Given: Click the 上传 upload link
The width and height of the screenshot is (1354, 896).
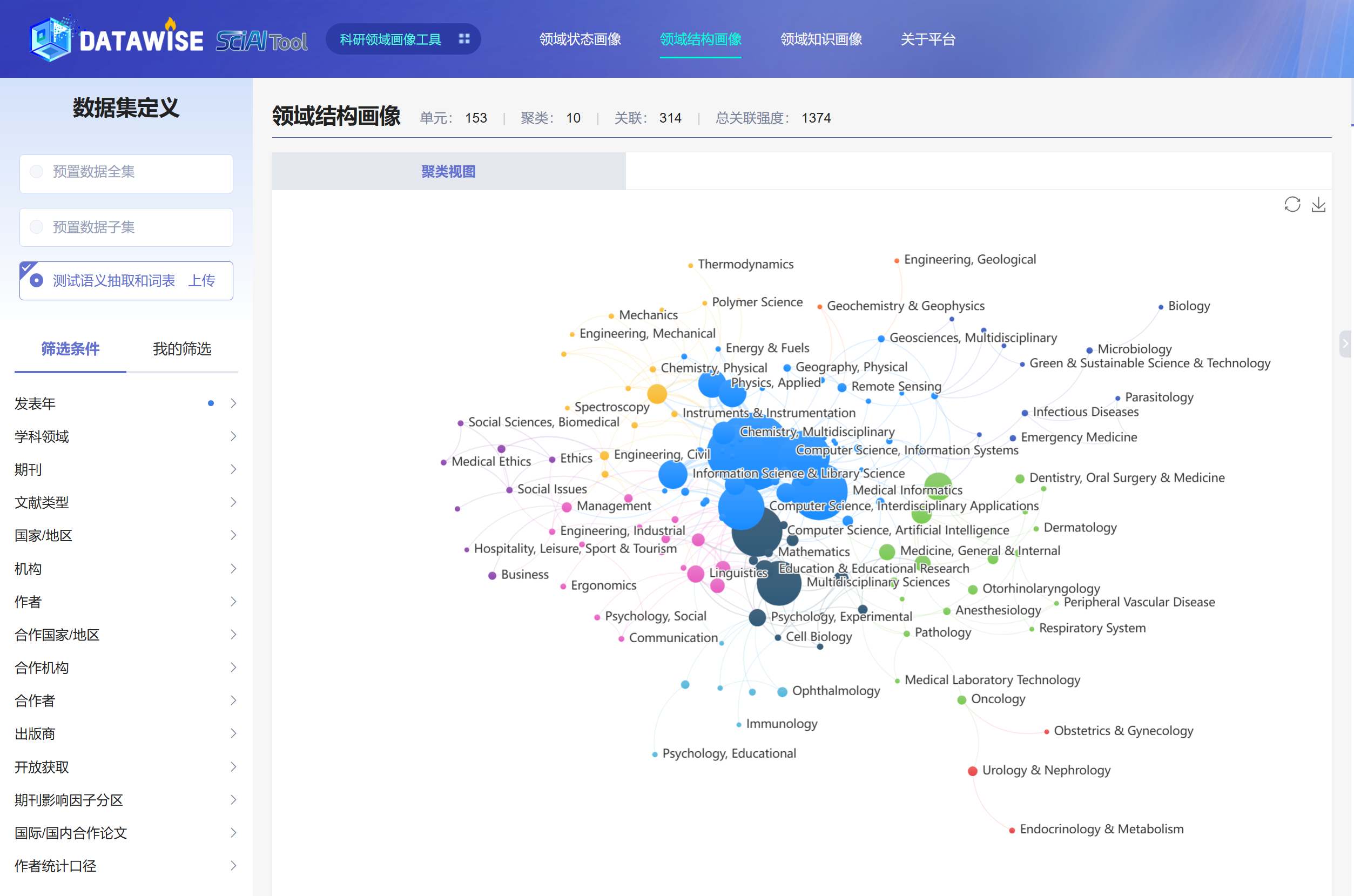Looking at the screenshot, I should (201, 280).
